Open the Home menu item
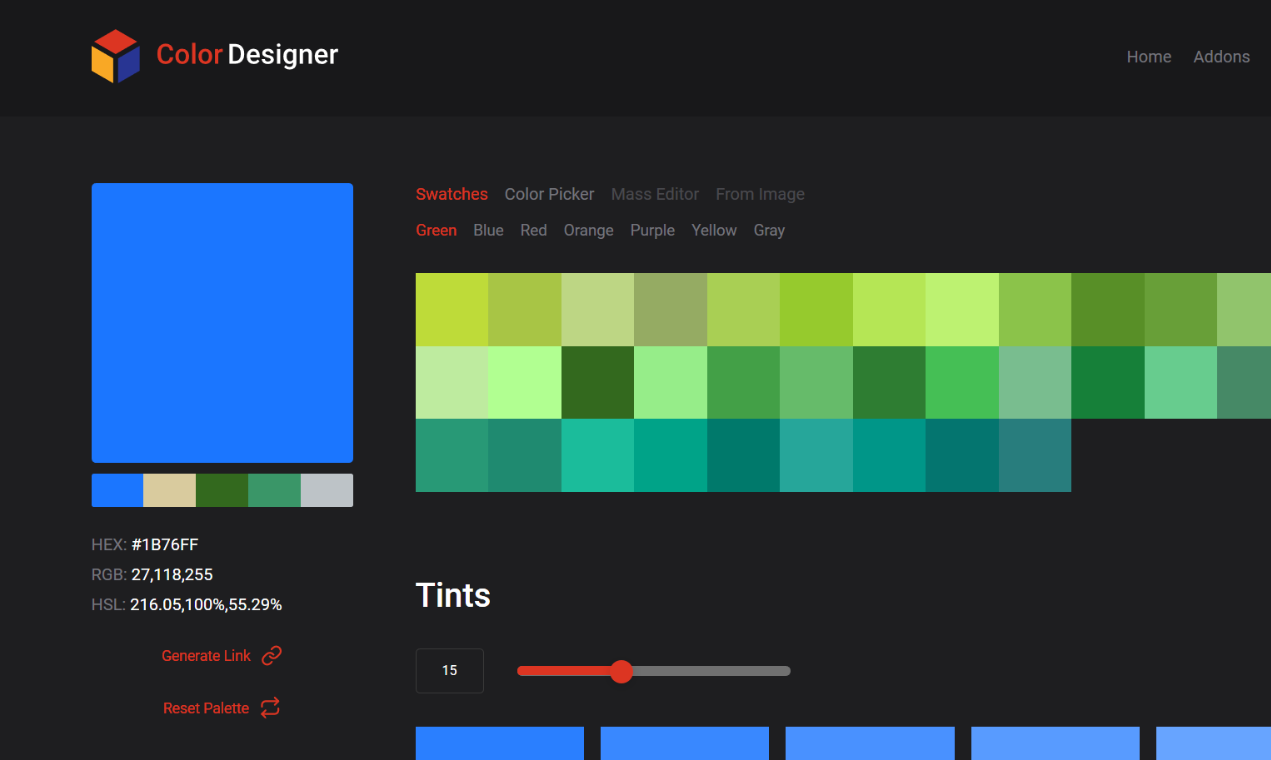1271x760 pixels. point(1148,57)
